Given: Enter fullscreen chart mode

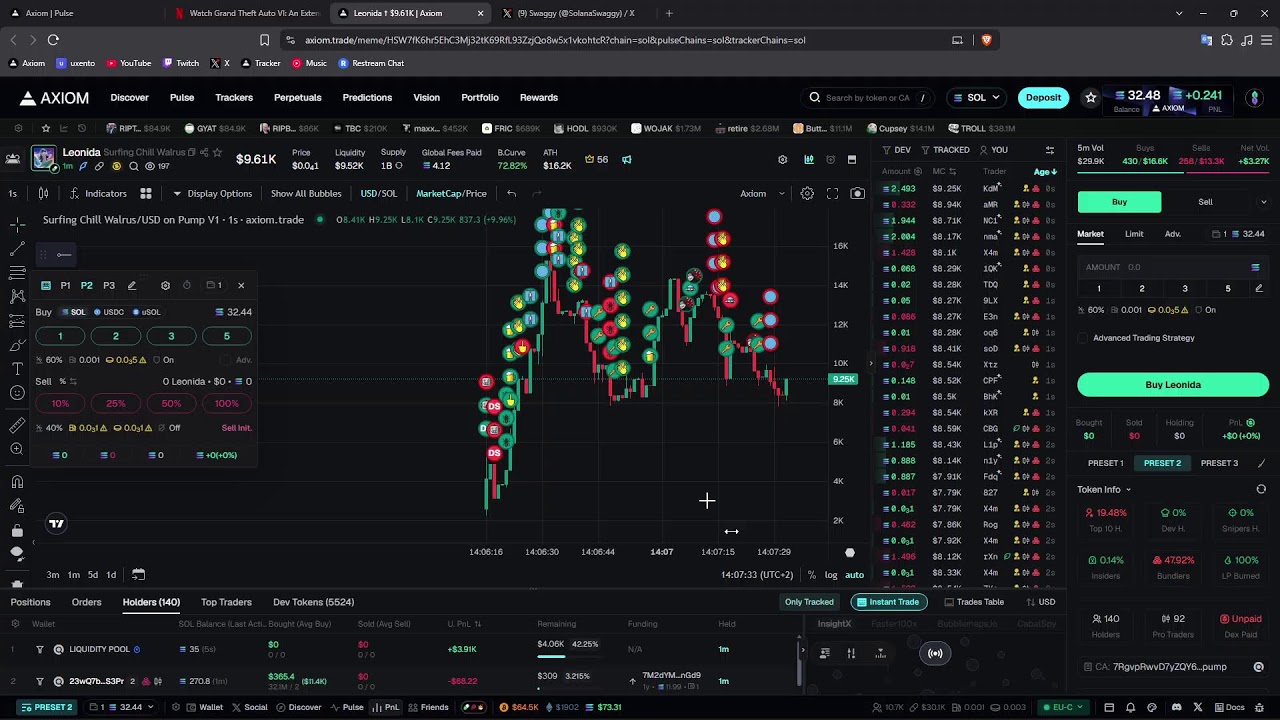Looking at the screenshot, I should pos(832,193).
